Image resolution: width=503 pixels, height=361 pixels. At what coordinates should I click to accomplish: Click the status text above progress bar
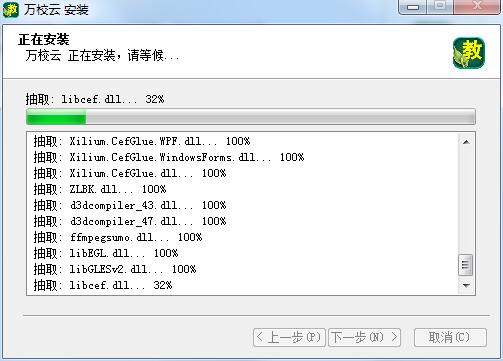pyautogui.click(x=95, y=99)
